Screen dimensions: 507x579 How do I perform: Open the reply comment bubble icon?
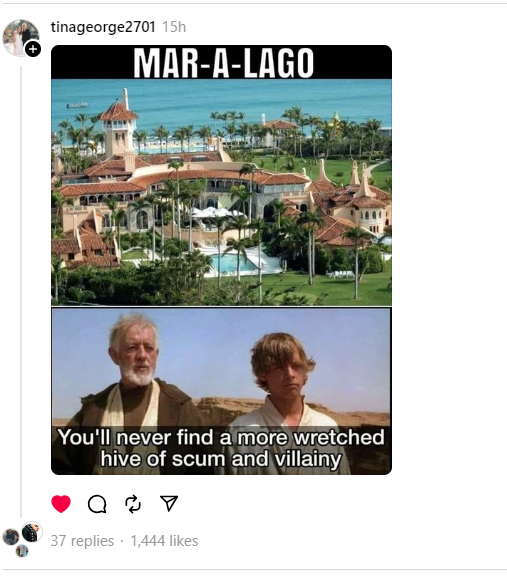pos(97,504)
